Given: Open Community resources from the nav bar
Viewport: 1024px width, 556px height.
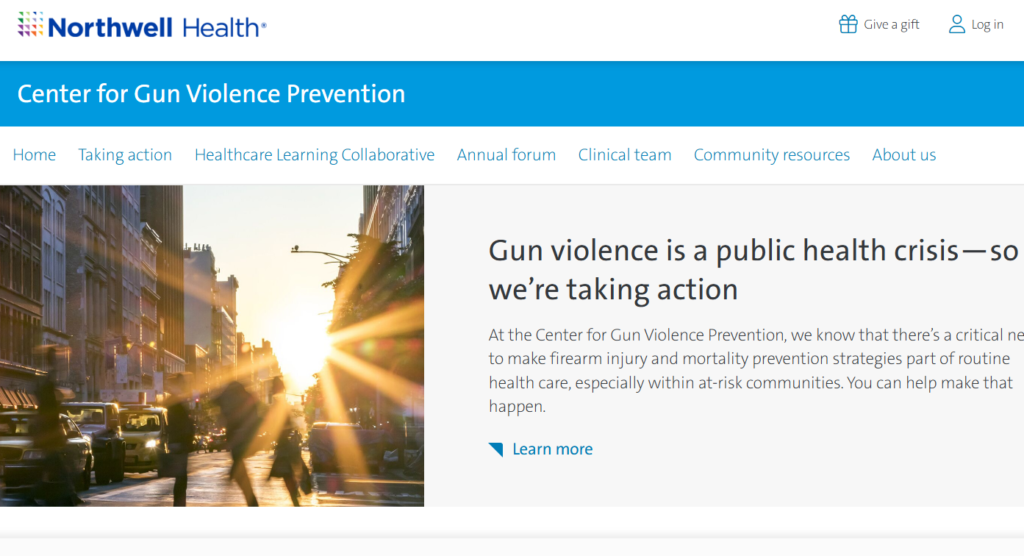Looking at the screenshot, I should tap(771, 155).
